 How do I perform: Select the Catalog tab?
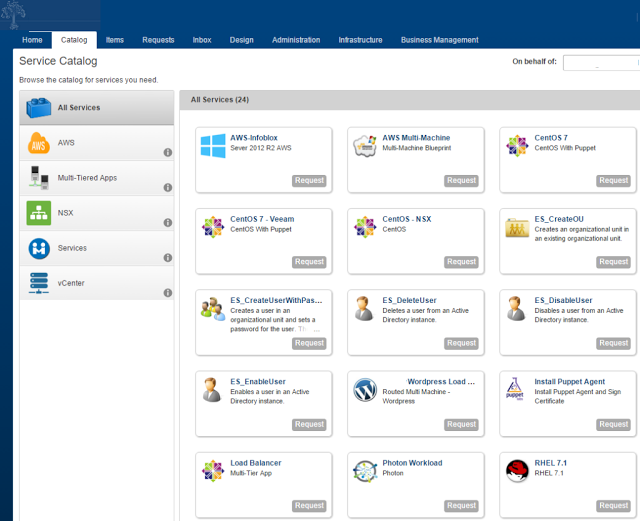coord(74,40)
